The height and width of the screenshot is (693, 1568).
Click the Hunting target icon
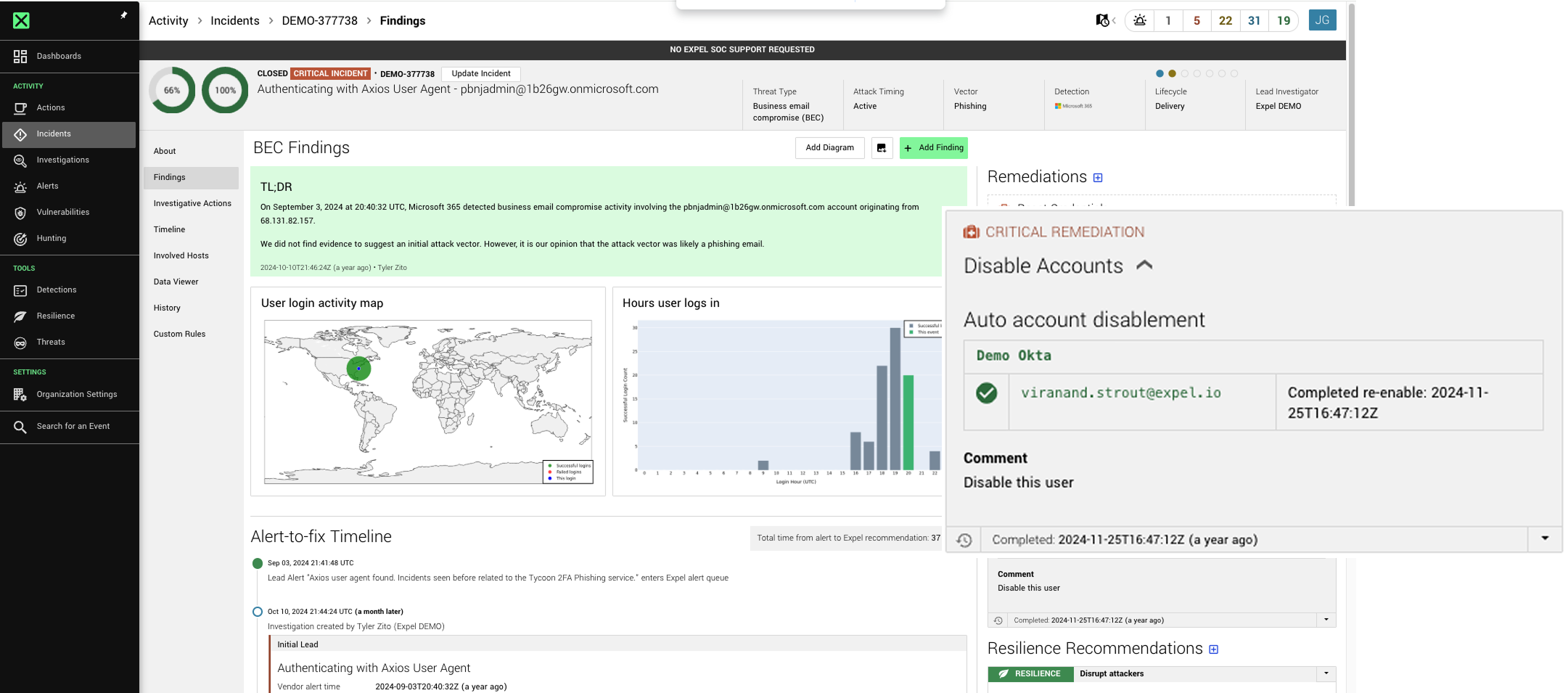pos(20,239)
